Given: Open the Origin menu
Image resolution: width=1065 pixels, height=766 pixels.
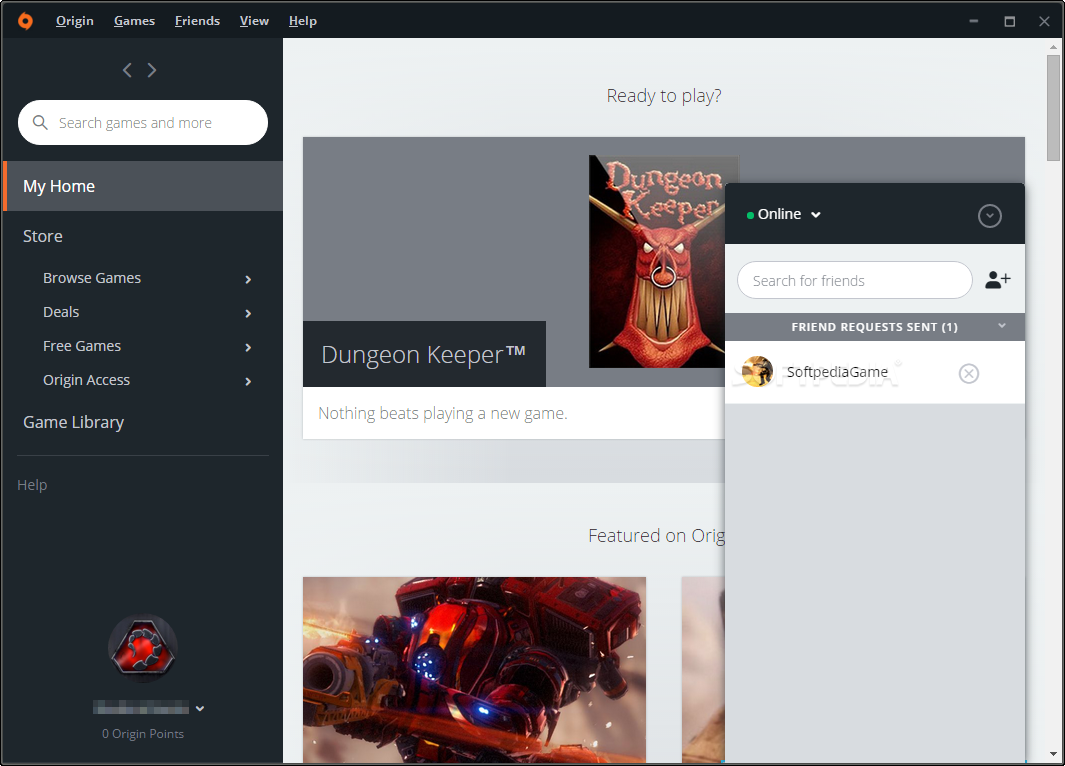Looking at the screenshot, I should [x=75, y=21].
